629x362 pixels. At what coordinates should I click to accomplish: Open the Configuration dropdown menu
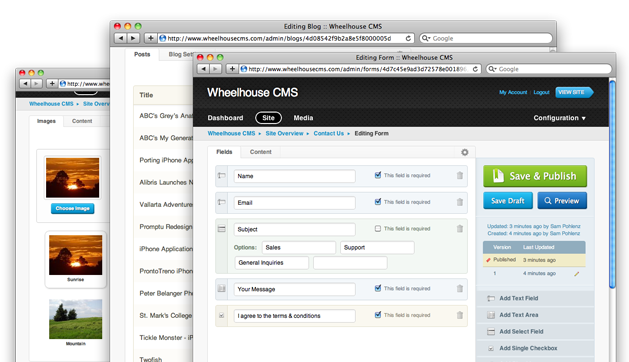[x=559, y=118]
